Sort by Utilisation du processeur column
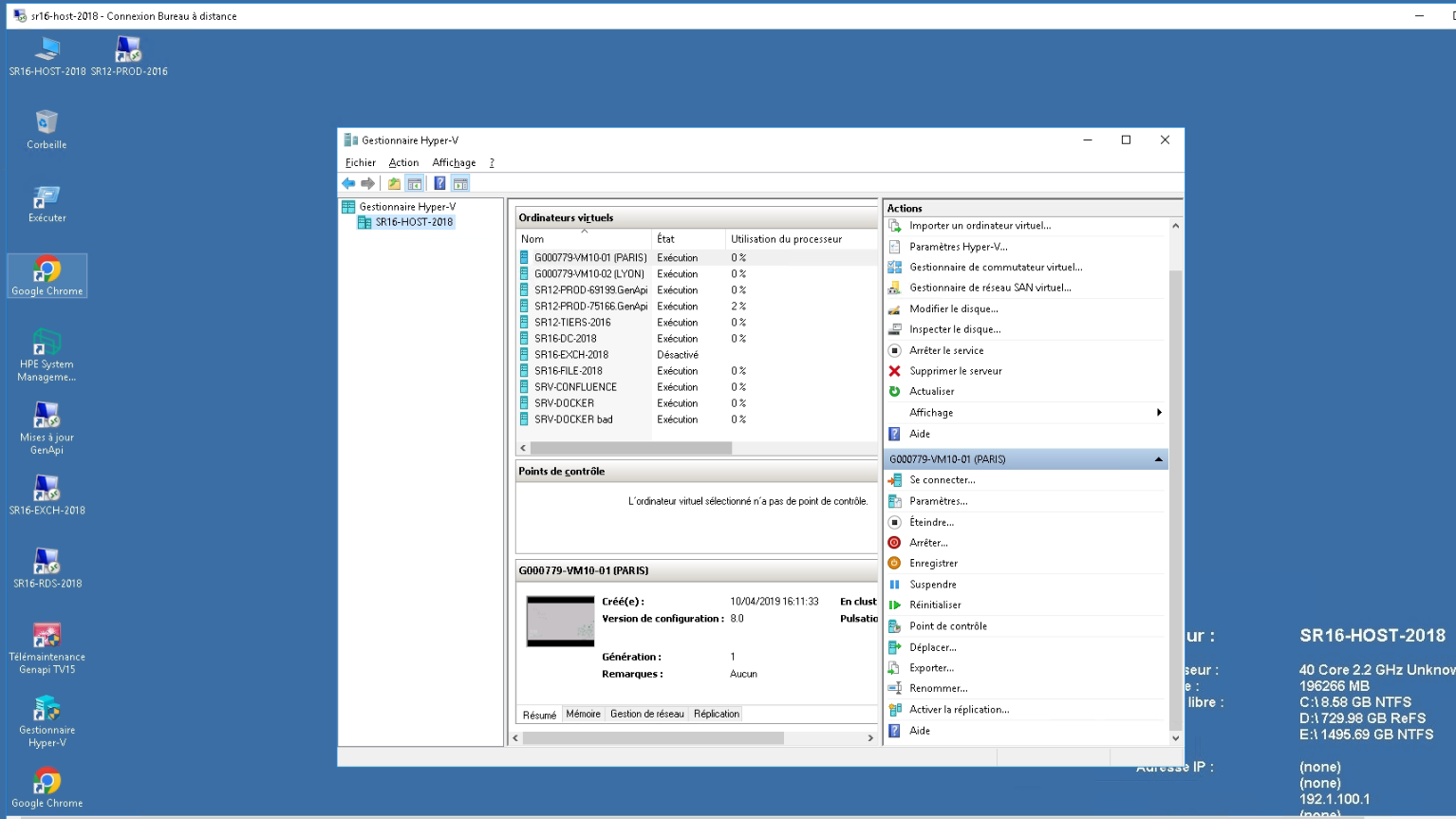The width and height of the screenshot is (1456, 819). click(x=801, y=239)
